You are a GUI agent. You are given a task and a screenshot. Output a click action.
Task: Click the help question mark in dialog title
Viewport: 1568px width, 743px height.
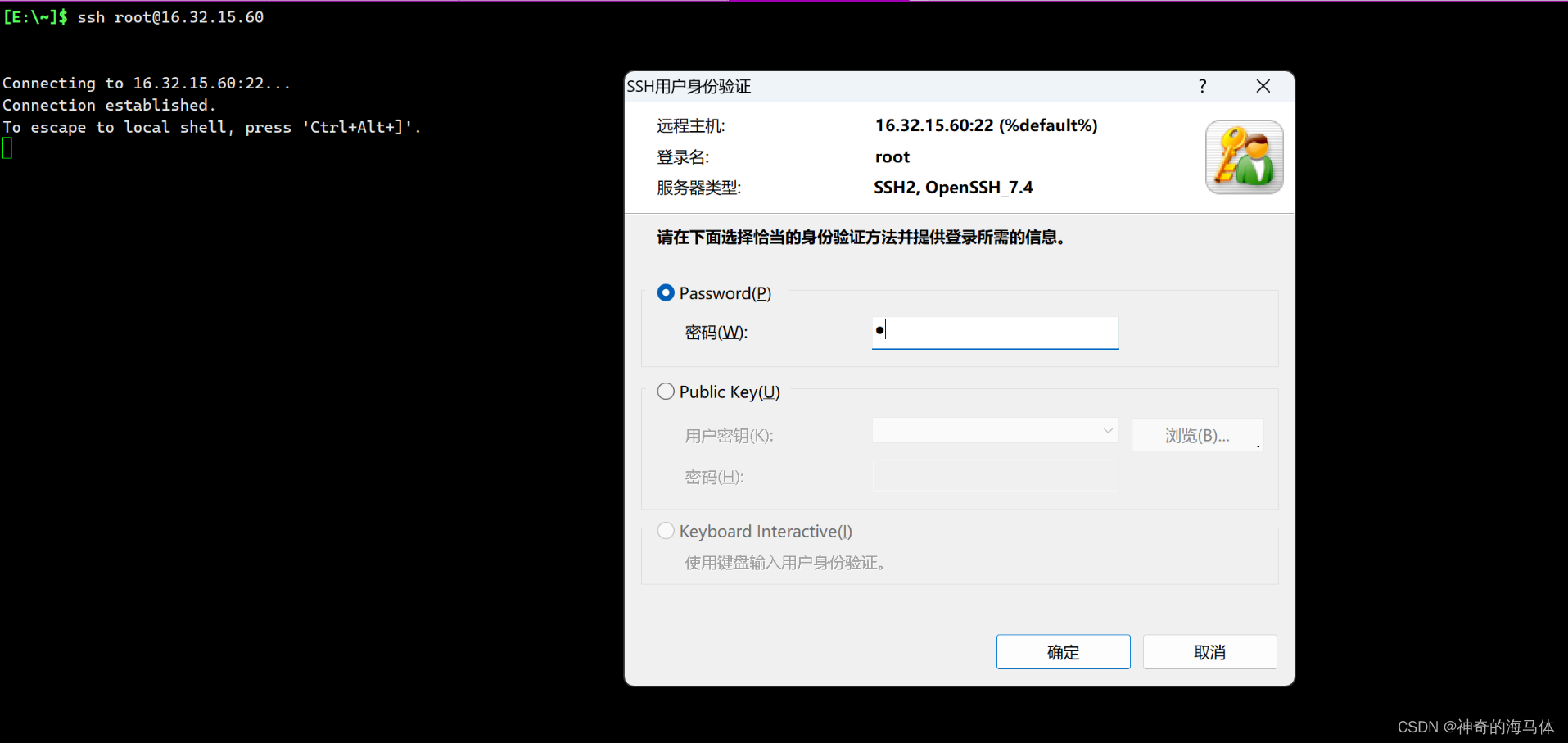(1202, 86)
